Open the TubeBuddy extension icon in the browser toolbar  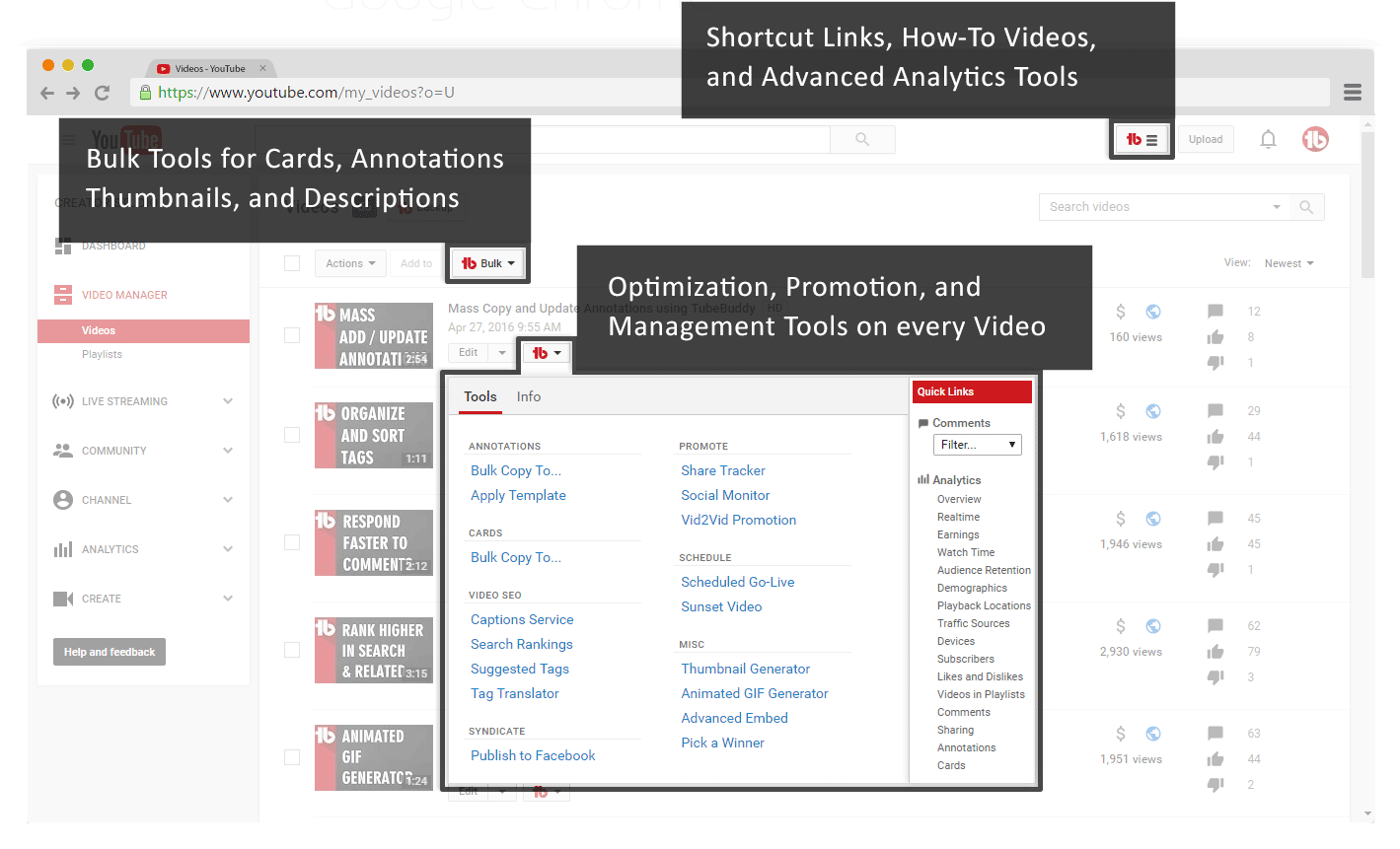(1141, 138)
